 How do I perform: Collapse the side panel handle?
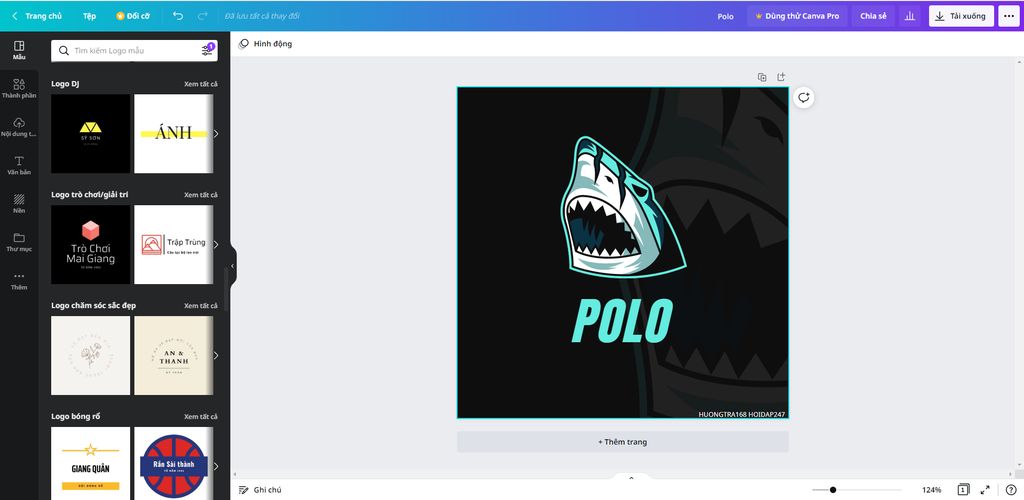233,266
